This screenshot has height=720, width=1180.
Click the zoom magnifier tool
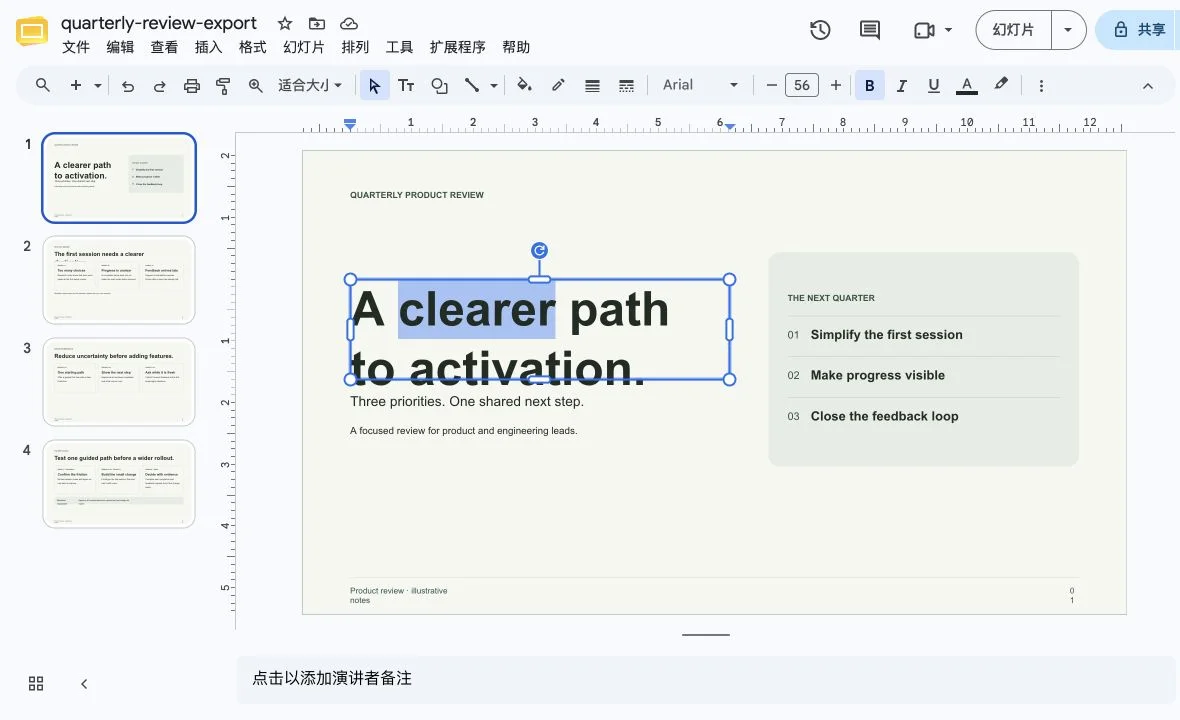coord(256,86)
